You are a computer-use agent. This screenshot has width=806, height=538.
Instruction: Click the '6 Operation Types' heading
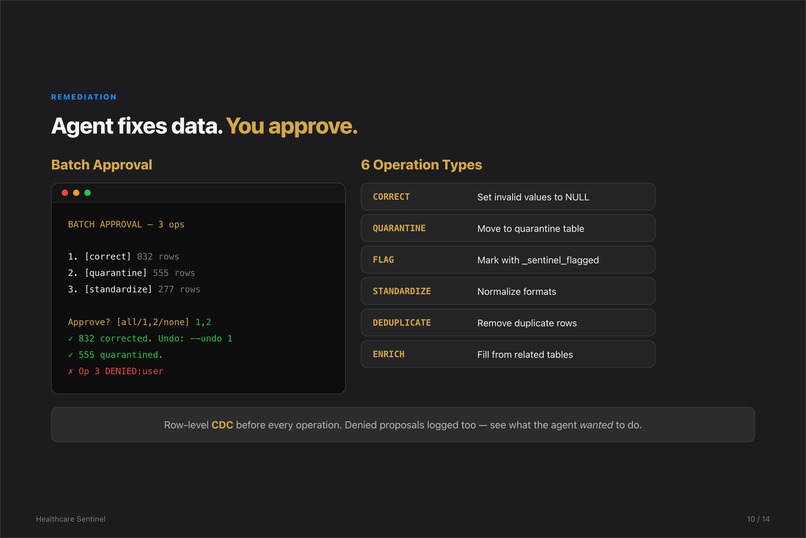tap(422, 164)
